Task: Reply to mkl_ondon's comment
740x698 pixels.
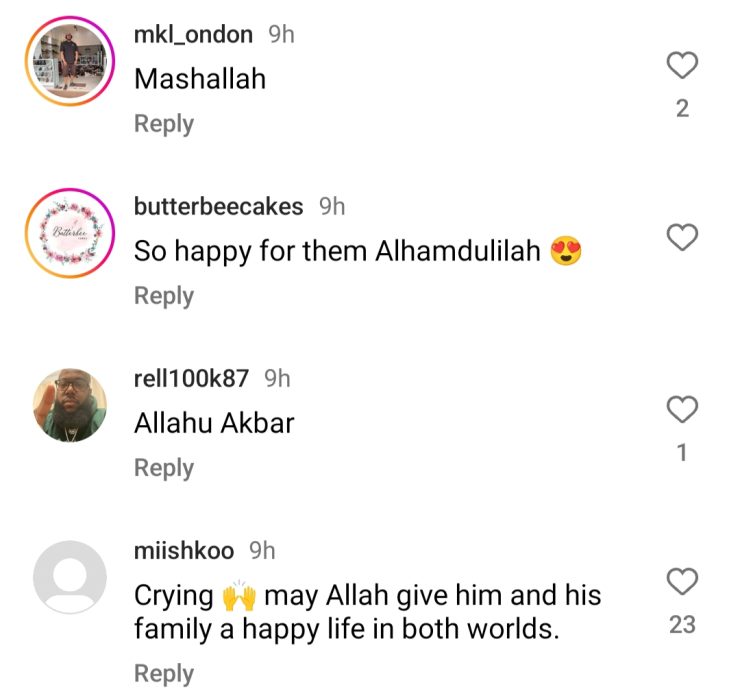Action: point(164,124)
